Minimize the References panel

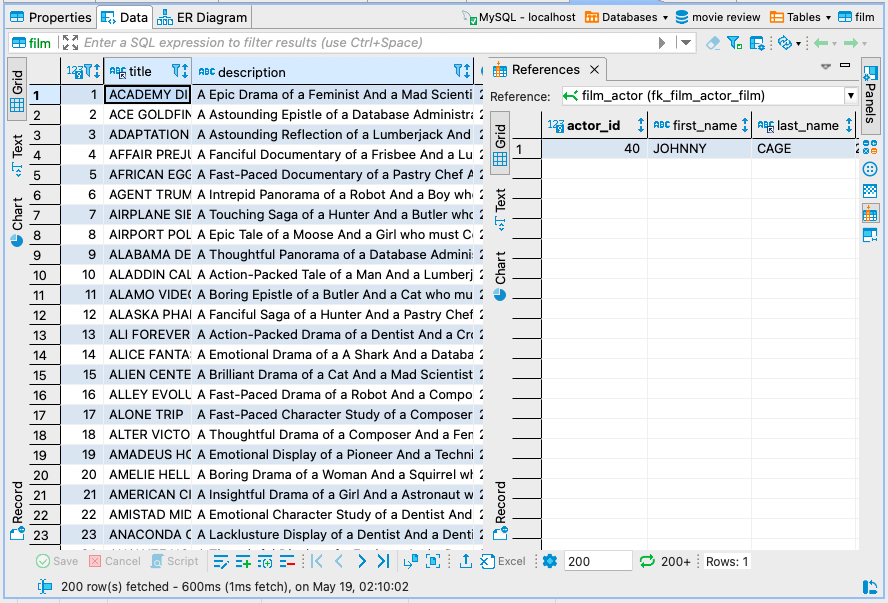click(x=845, y=66)
